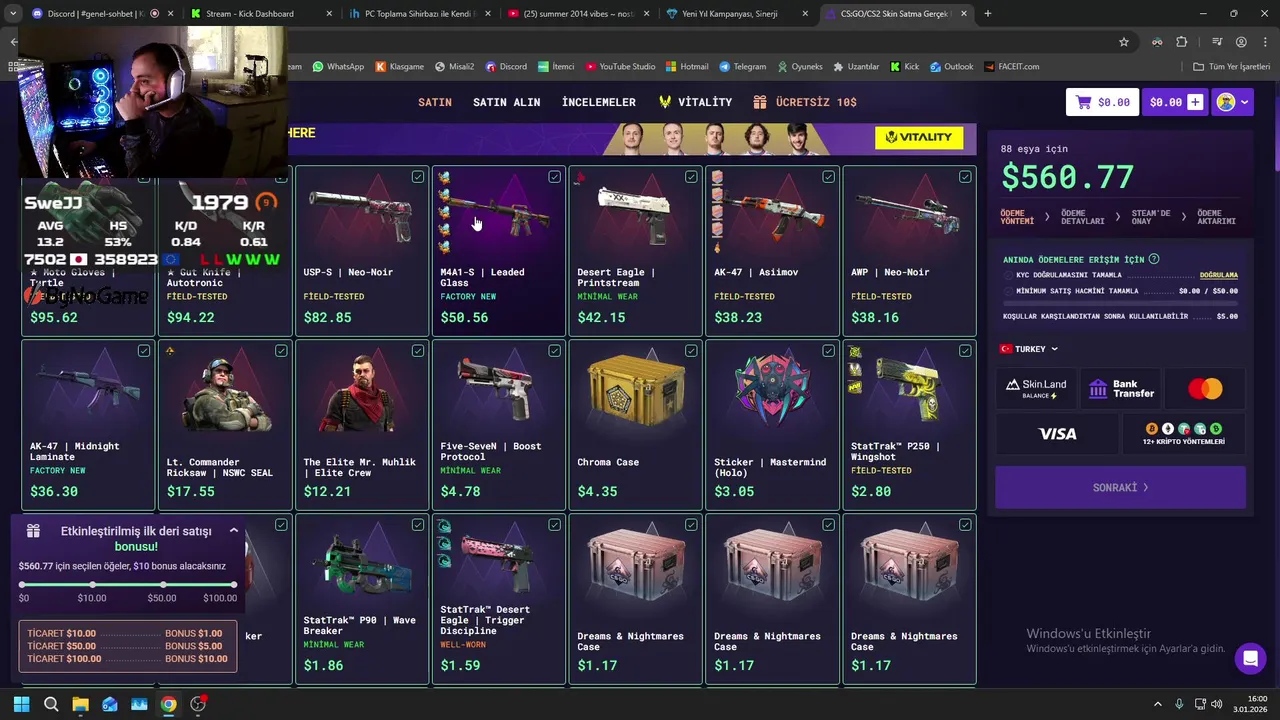The width and height of the screenshot is (1280, 720).
Task: Open the profile avatar dropdown menu
Action: point(1232,102)
